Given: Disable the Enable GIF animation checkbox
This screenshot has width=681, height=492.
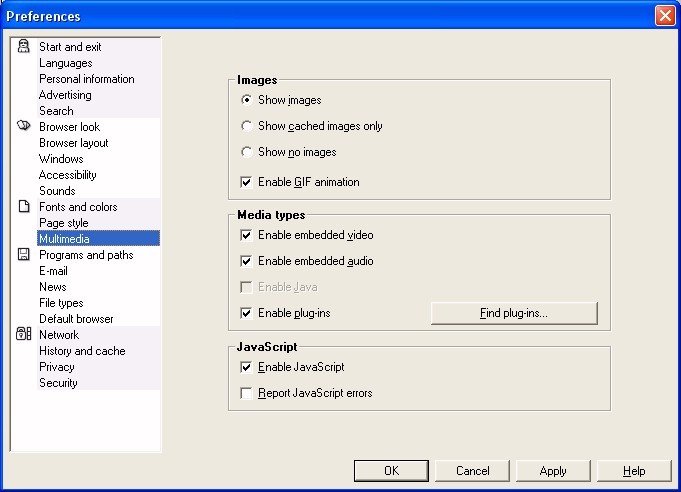Looking at the screenshot, I should [246, 182].
